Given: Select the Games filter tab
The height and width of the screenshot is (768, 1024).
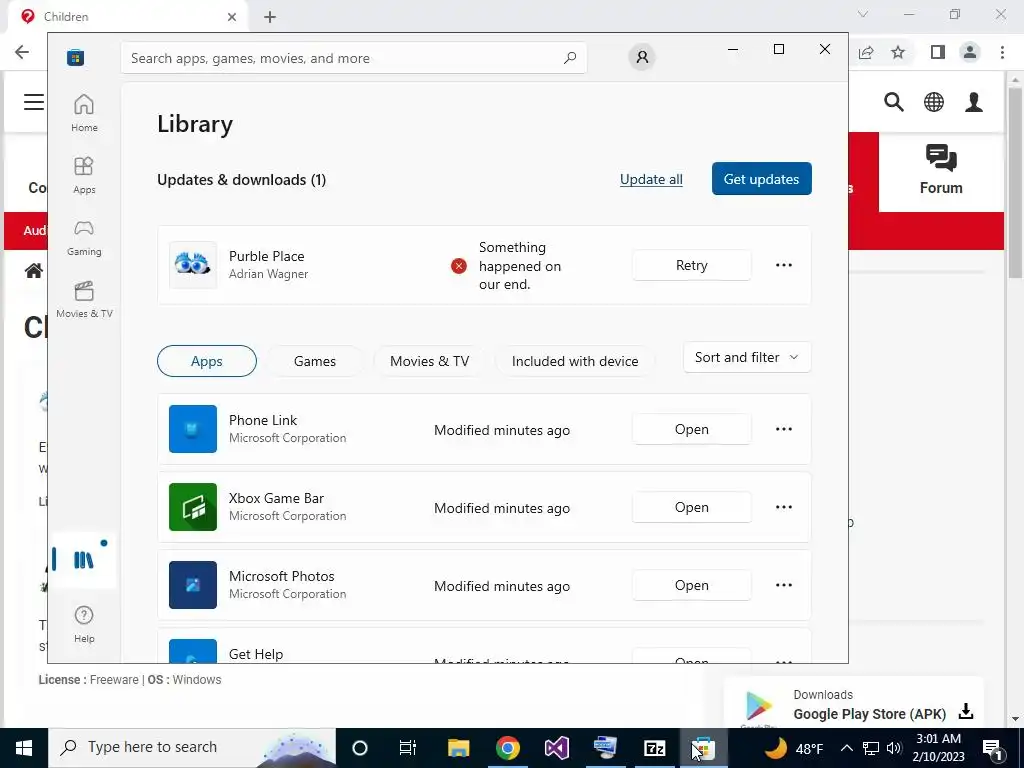Looking at the screenshot, I should (315, 361).
